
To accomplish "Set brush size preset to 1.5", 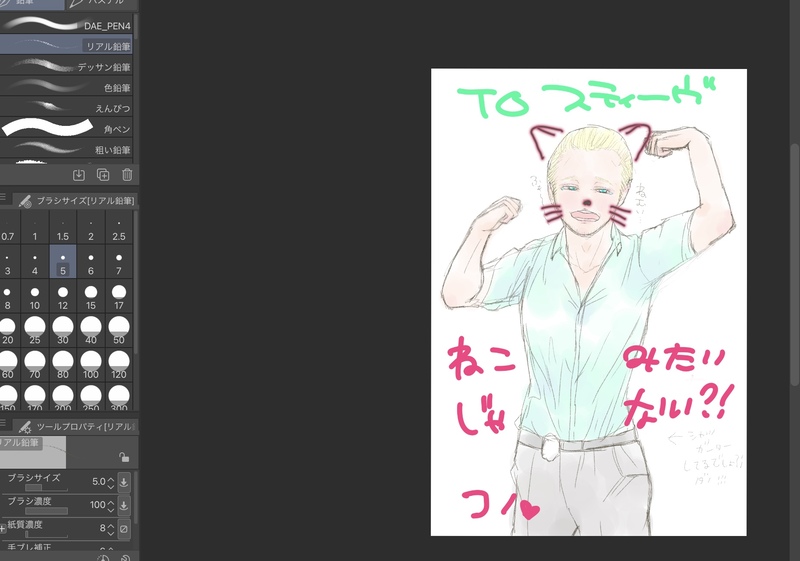I will coord(63,227).
